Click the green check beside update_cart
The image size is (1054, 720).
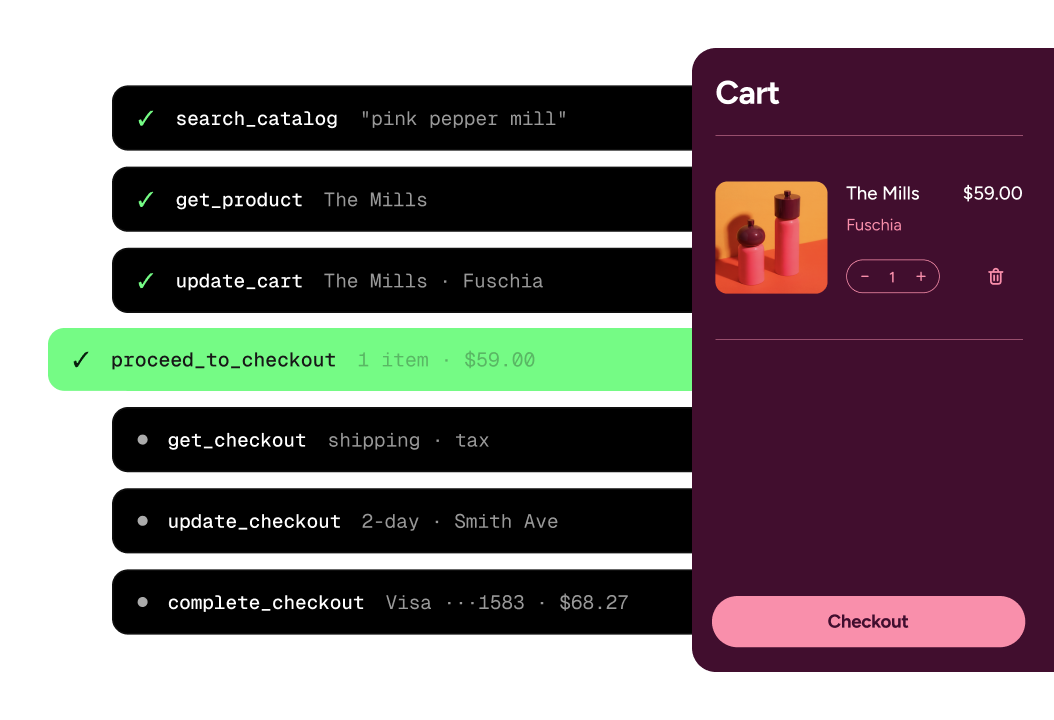pos(145,281)
